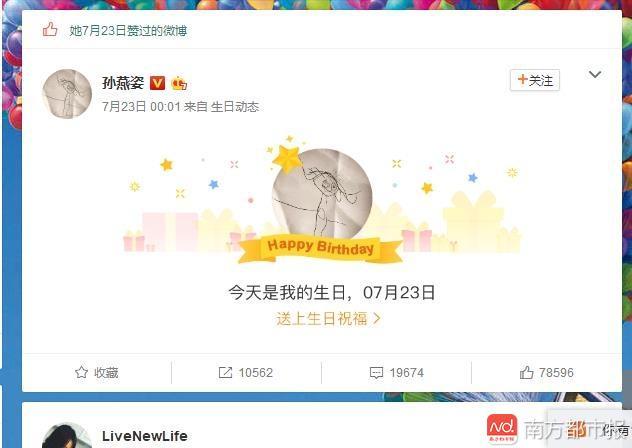This screenshot has width=632, height=448.
Task: Click the membership crown icon next to 孙燕姿
Action: pyautogui.click(x=179, y=83)
